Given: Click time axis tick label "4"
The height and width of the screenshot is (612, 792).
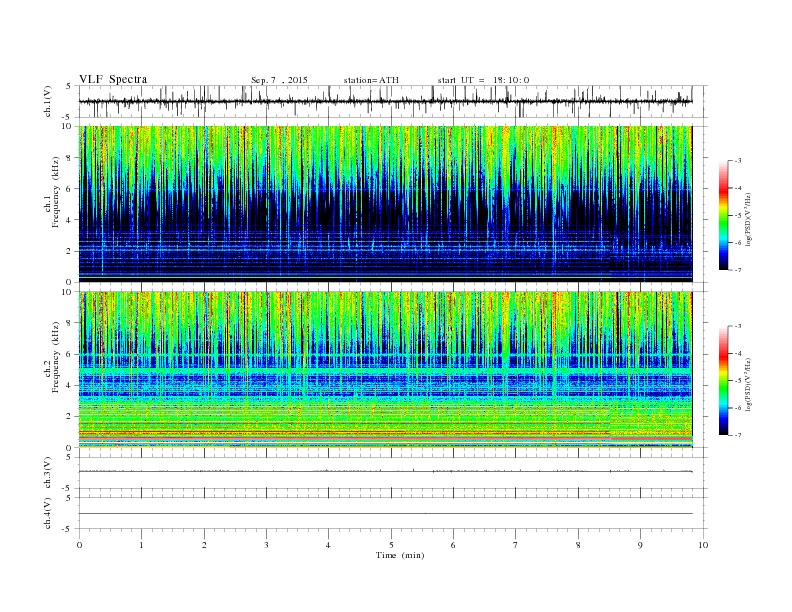Looking at the screenshot, I should click(328, 545).
